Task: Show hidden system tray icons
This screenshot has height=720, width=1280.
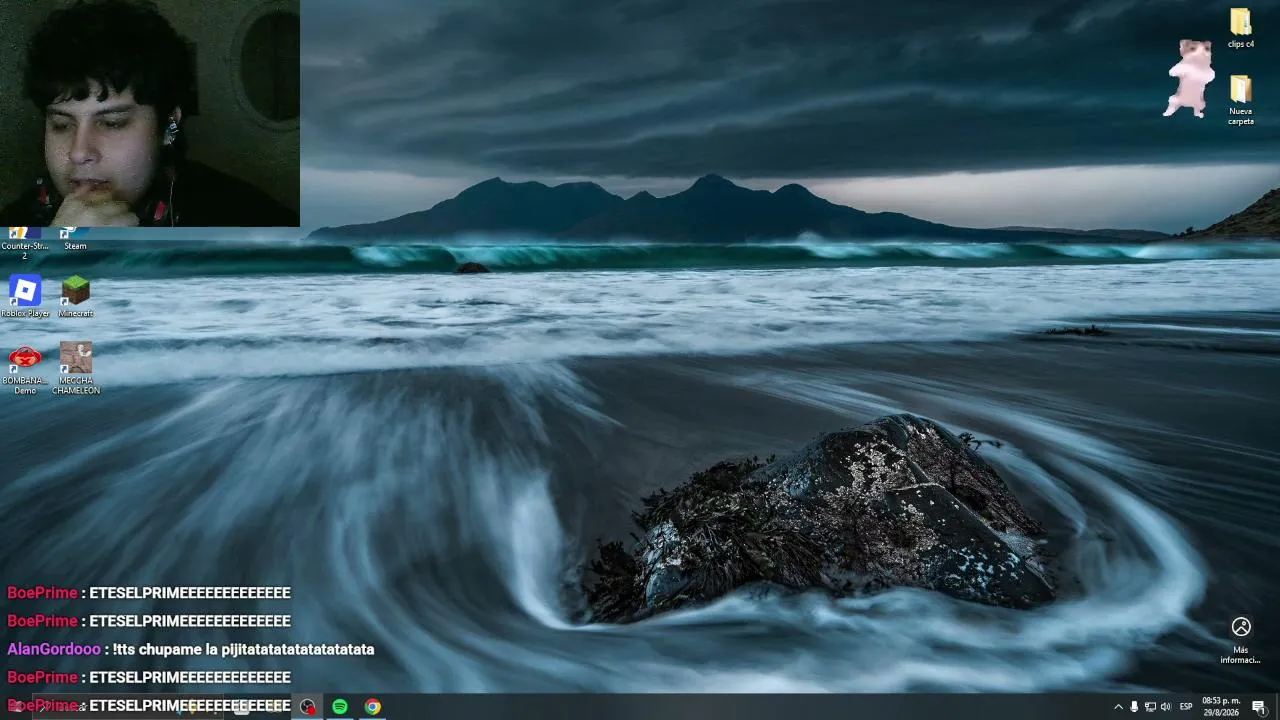Action: [1118, 707]
